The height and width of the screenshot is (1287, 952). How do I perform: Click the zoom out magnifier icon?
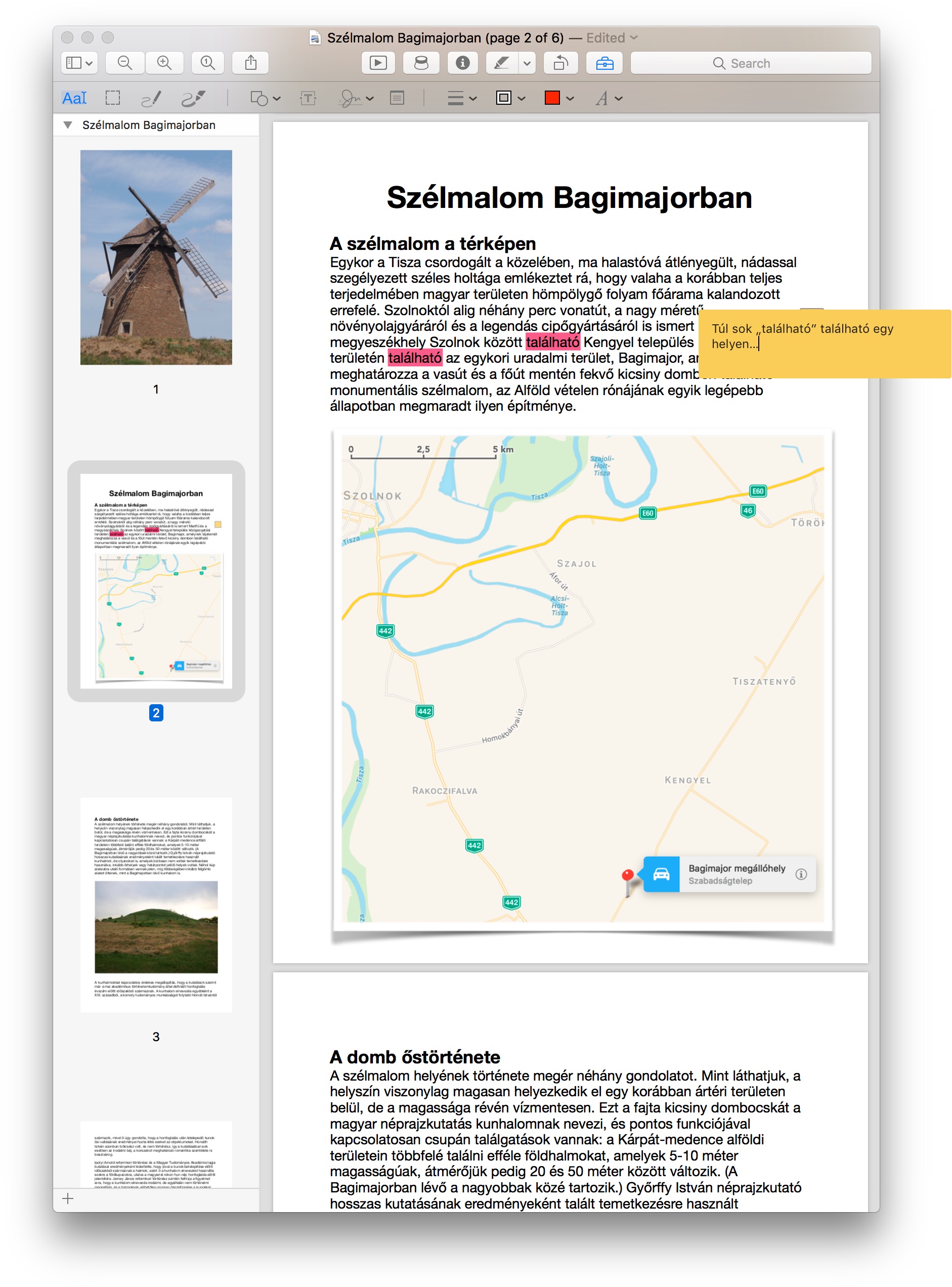(x=124, y=63)
